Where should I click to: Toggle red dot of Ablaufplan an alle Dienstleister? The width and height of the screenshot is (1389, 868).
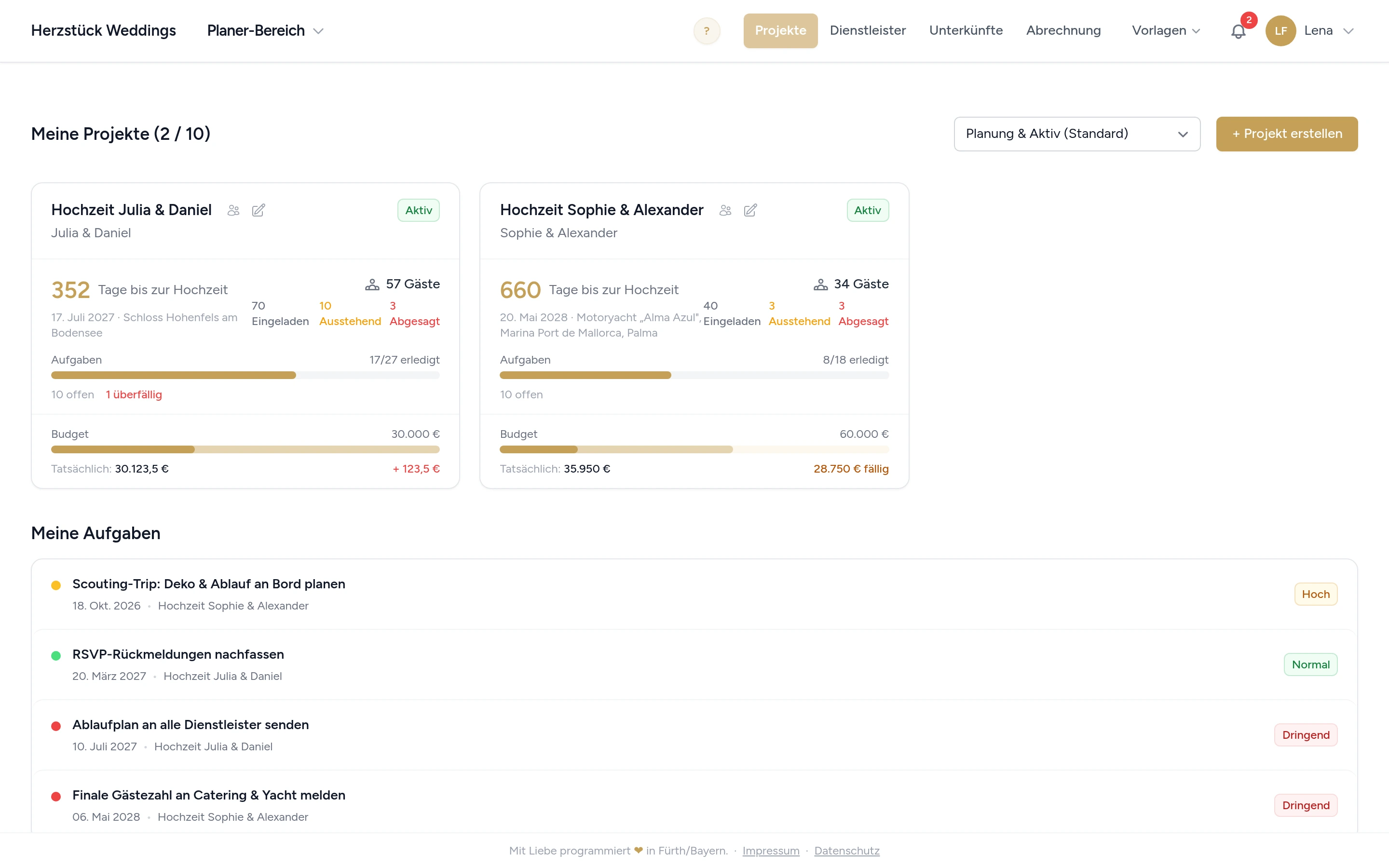(55, 726)
